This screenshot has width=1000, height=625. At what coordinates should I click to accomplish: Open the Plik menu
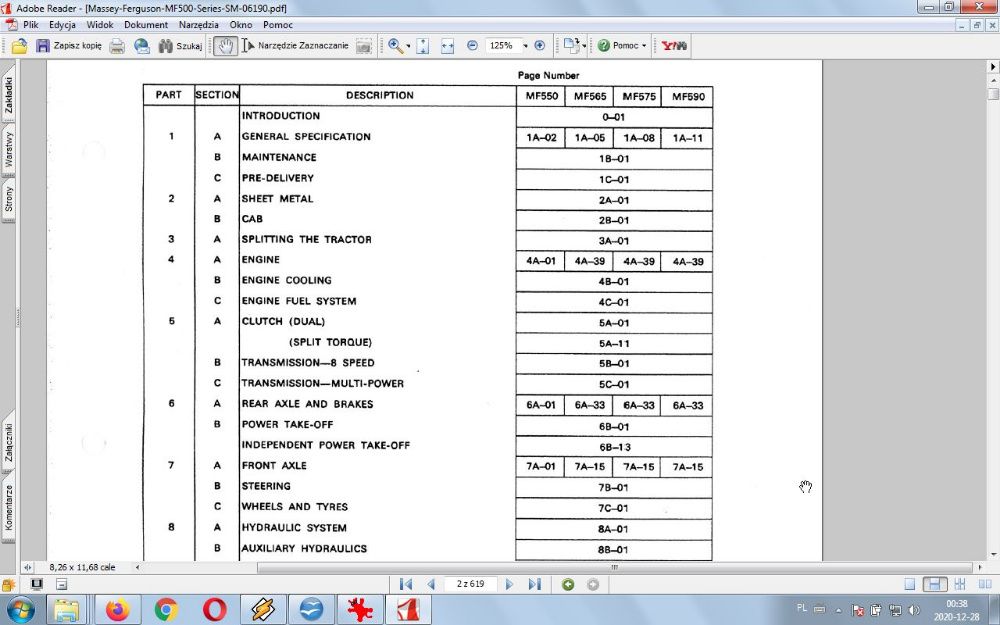[x=31, y=25]
